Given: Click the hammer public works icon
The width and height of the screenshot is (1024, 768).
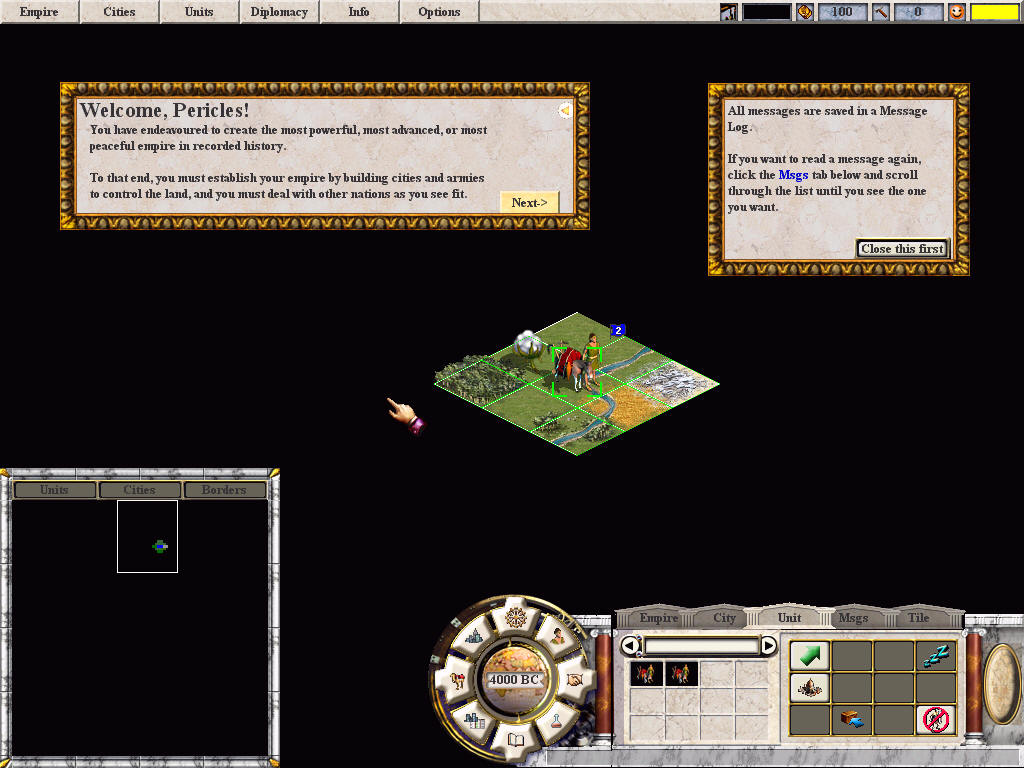Looking at the screenshot, I should click(881, 12).
